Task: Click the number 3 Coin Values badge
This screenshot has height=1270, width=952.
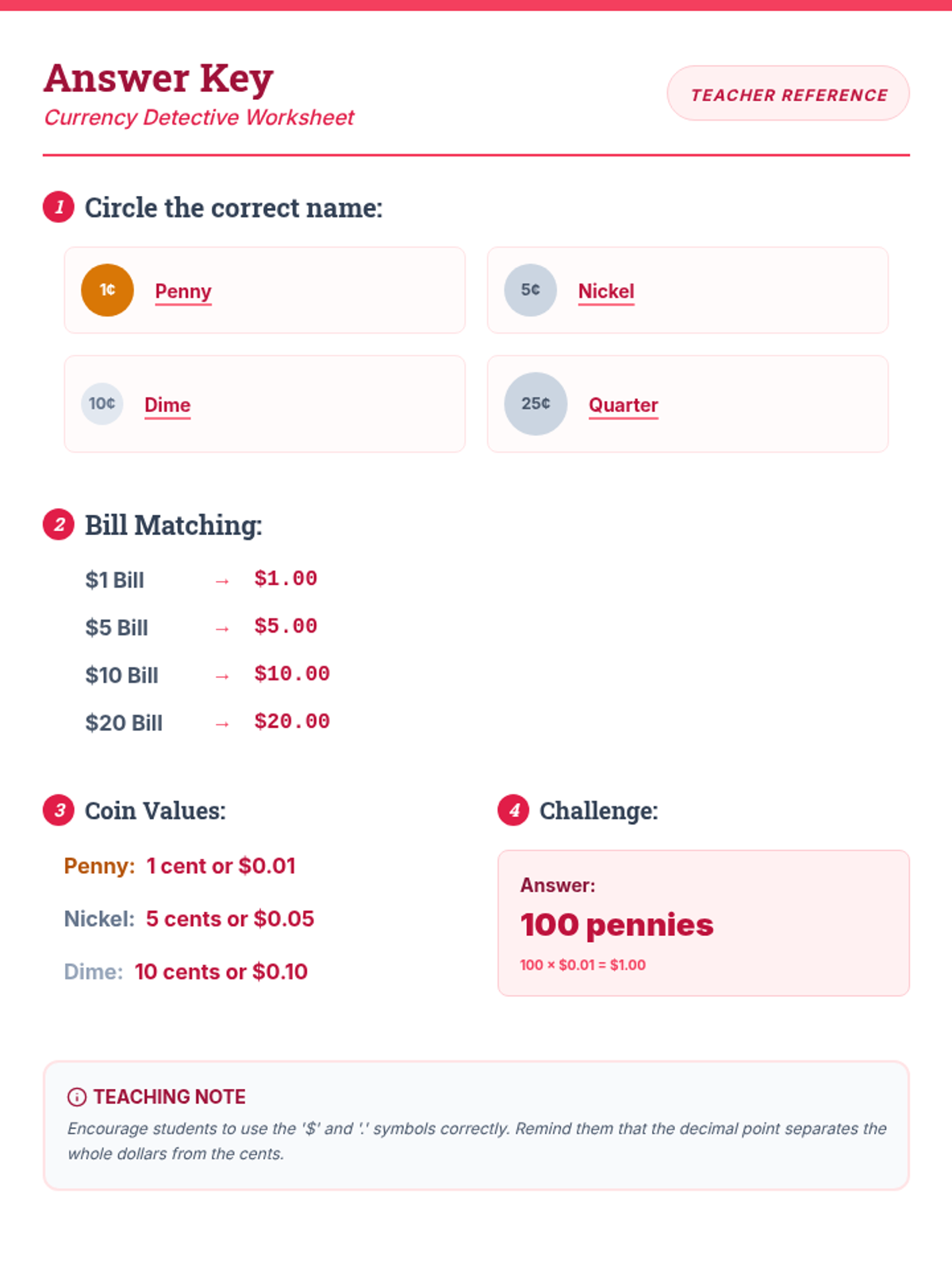Action: [x=59, y=810]
